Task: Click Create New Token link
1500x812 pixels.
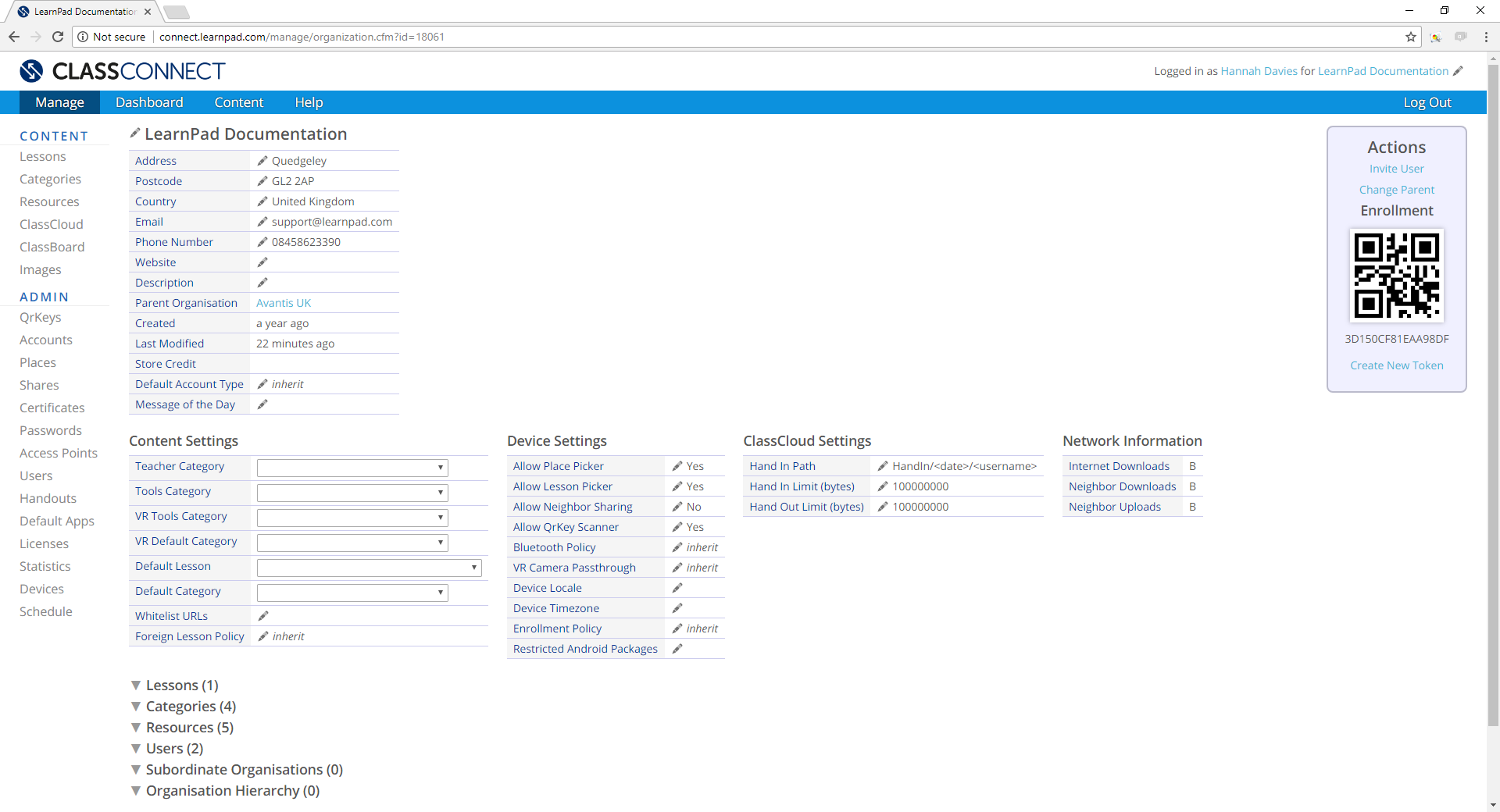Action: click(1397, 365)
